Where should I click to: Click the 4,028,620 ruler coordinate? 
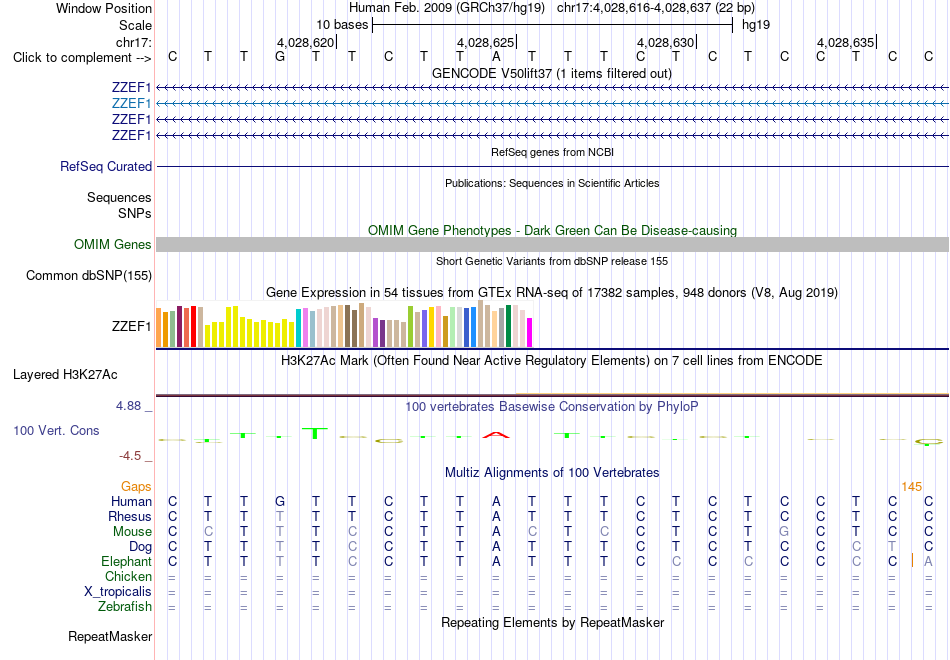[305, 42]
